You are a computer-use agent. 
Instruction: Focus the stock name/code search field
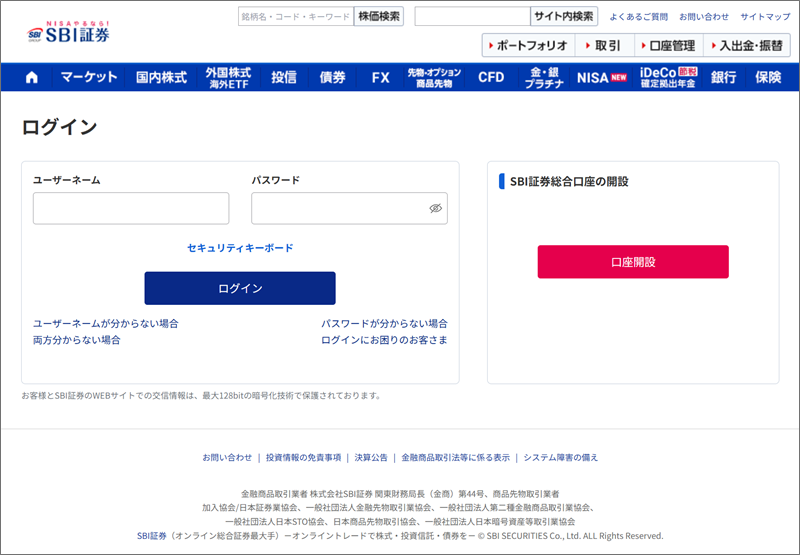(296, 16)
